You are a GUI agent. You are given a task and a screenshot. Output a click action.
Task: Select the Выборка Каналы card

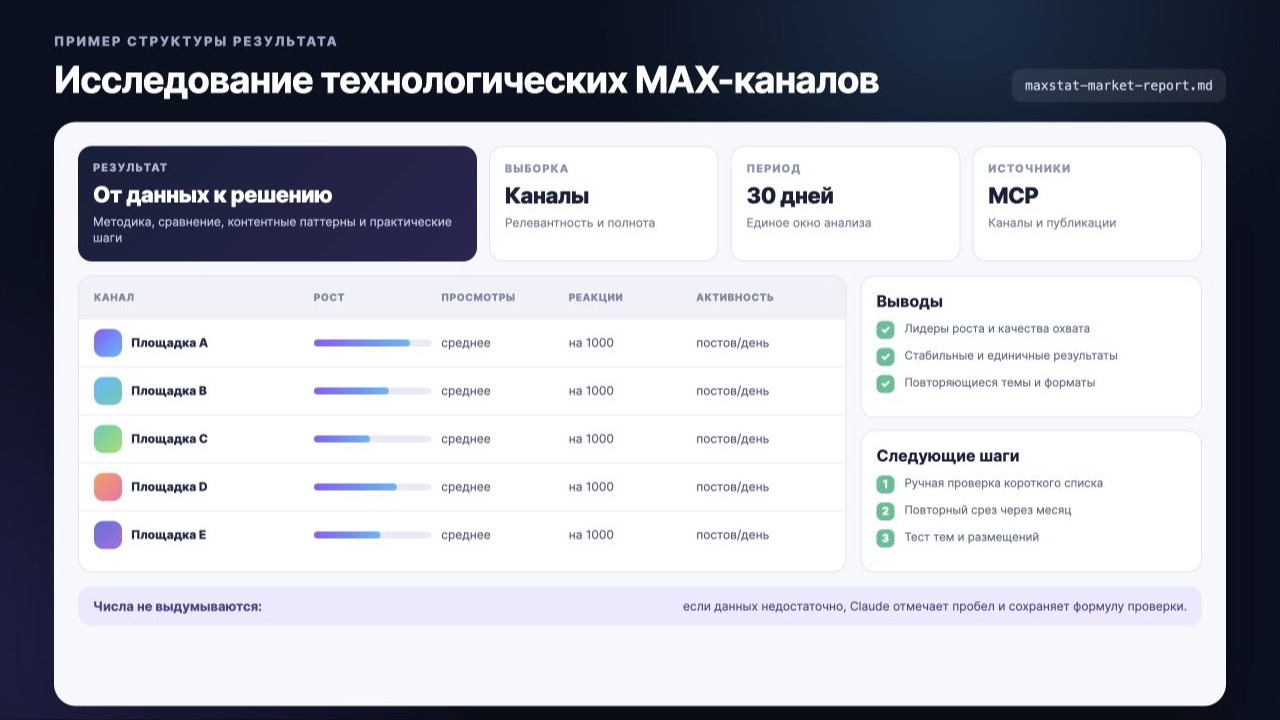point(603,204)
